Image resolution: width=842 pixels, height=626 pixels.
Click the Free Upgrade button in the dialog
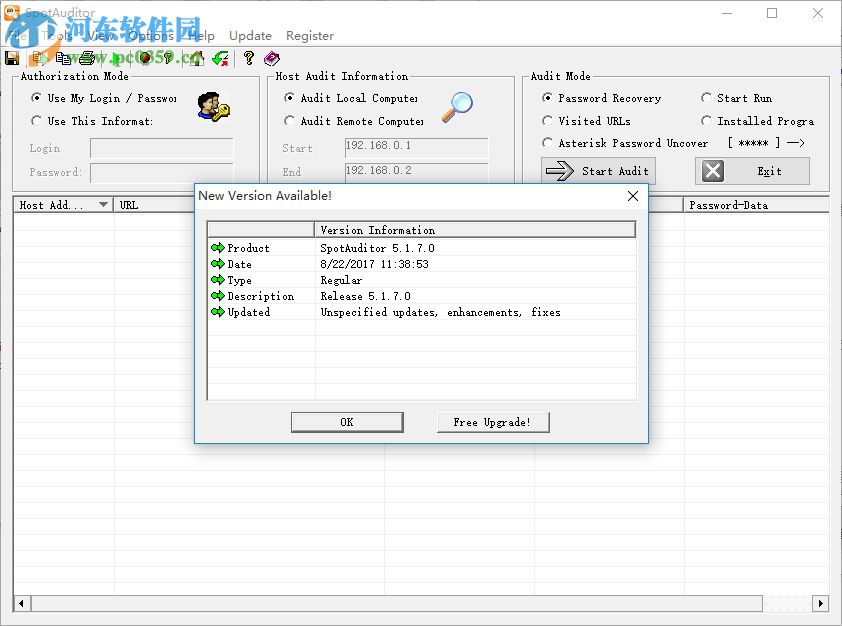[x=492, y=422]
